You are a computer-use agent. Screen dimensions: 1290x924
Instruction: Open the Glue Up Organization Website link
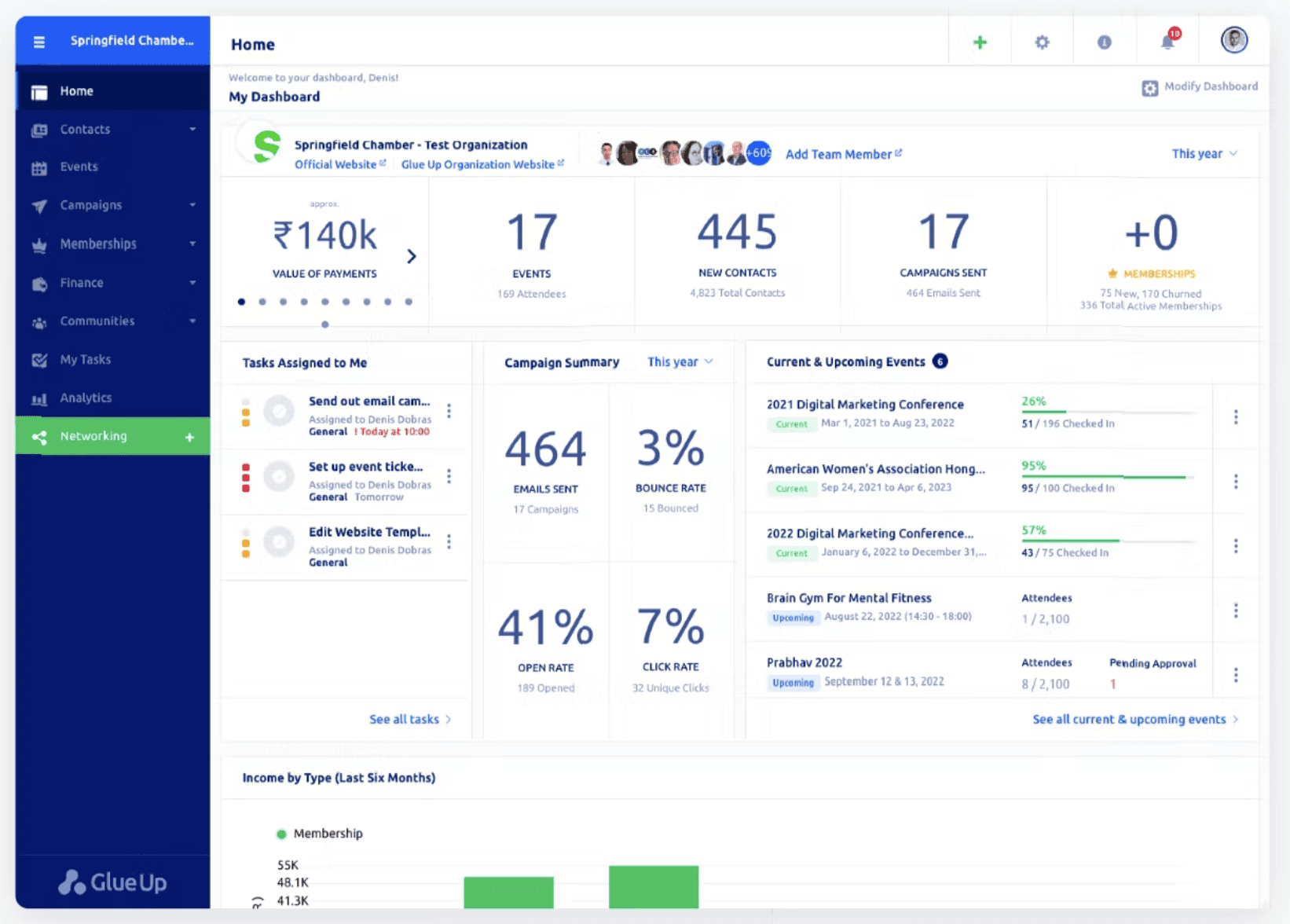pyautogui.click(x=482, y=164)
